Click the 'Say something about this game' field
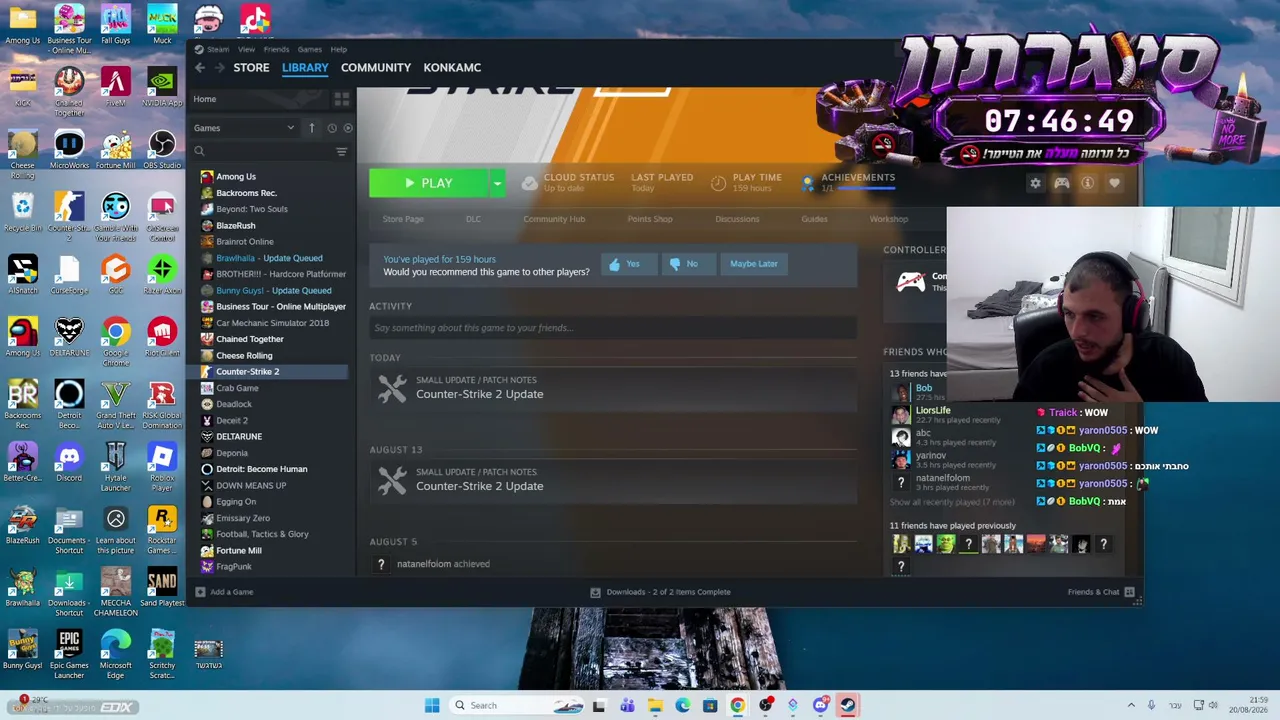 pyautogui.click(x=612, y=328)
